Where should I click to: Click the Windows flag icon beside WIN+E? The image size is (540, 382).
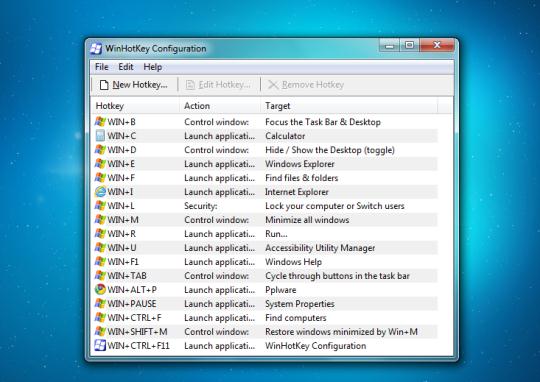point(100,164)
